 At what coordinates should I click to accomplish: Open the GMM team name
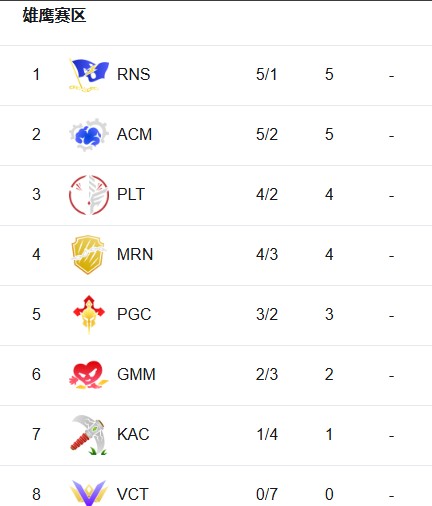[136, 374]
